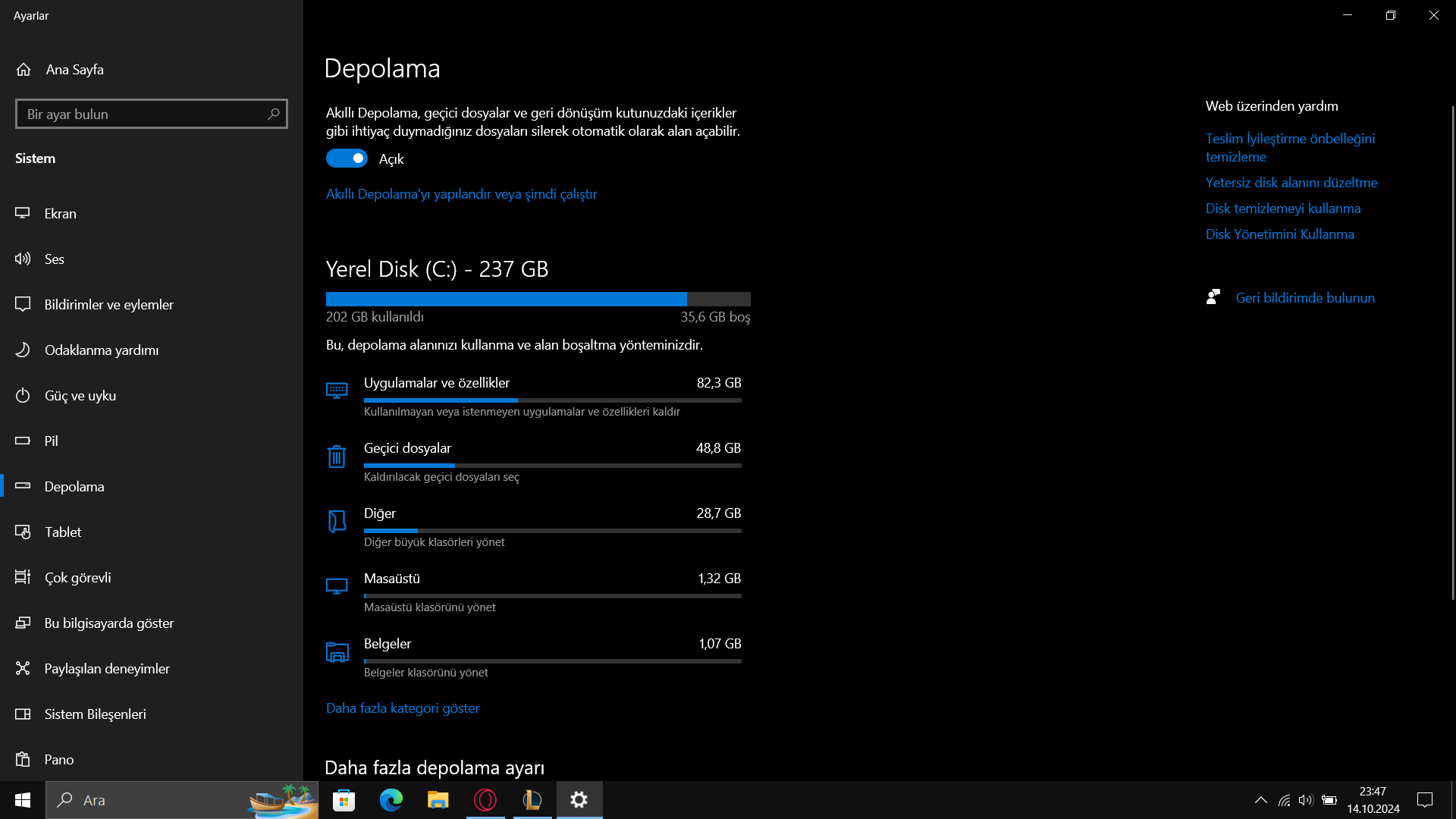This screenshot has width=1456, height=819.
Task: Click the C: disk usage bar
Action: 538,300
